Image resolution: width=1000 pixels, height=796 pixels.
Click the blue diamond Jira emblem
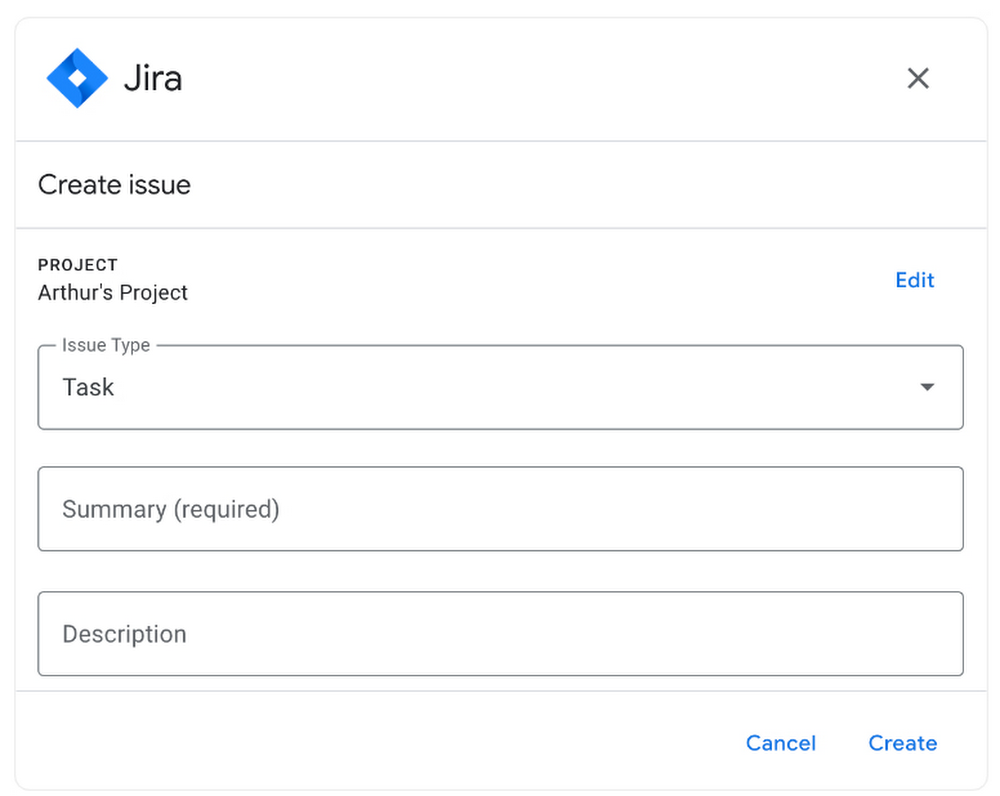click(79, 77)
